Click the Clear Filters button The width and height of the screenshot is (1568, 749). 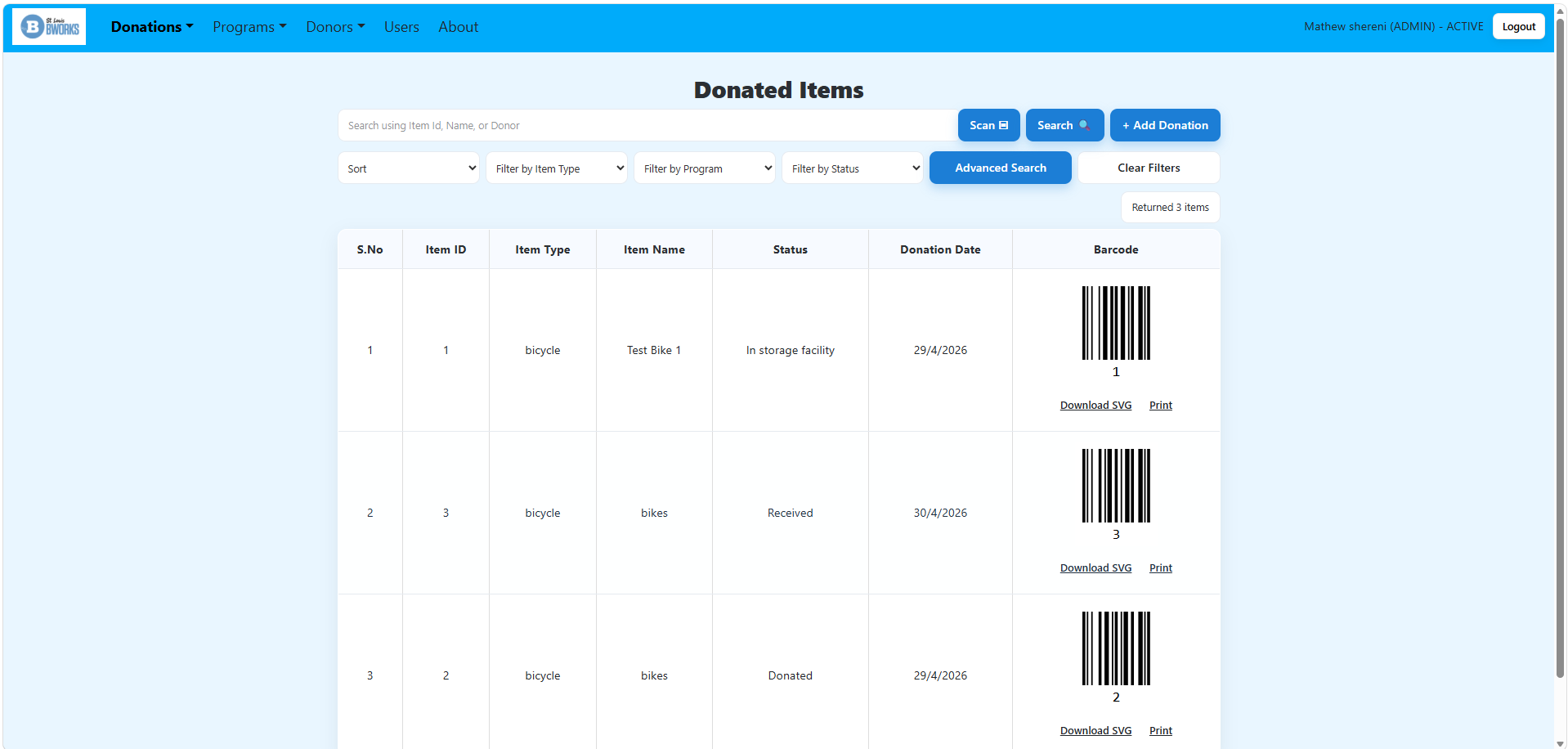1149,168
